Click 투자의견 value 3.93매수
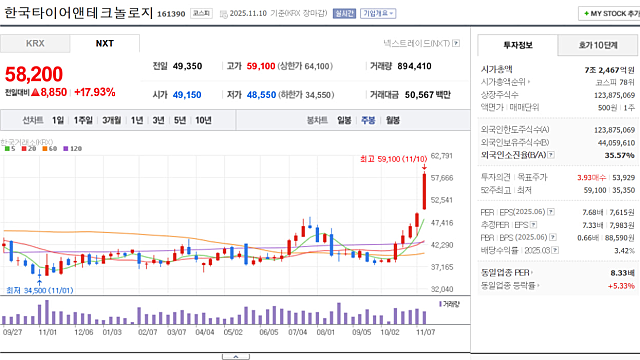This screenshot has height=360, width=640. point(591,178)
